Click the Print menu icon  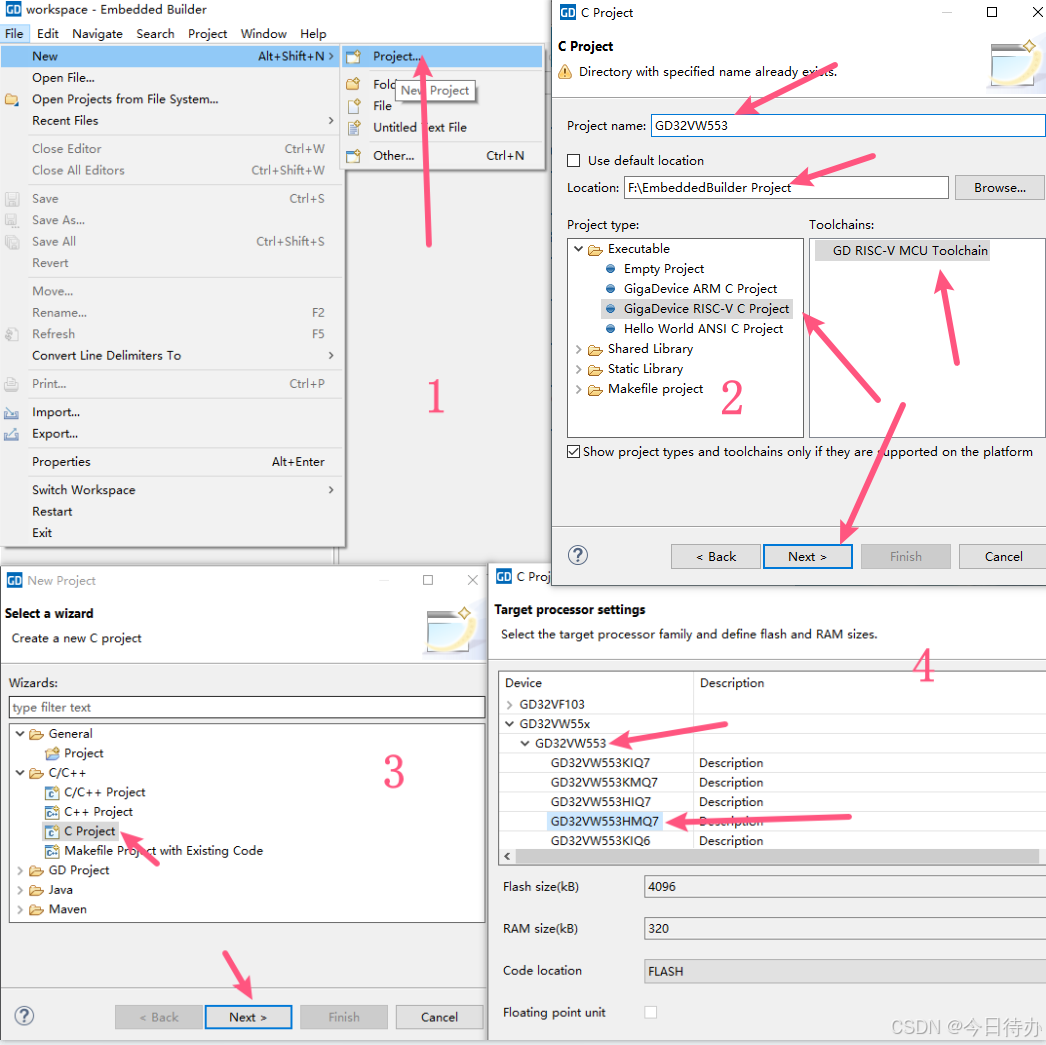[12, 384]
